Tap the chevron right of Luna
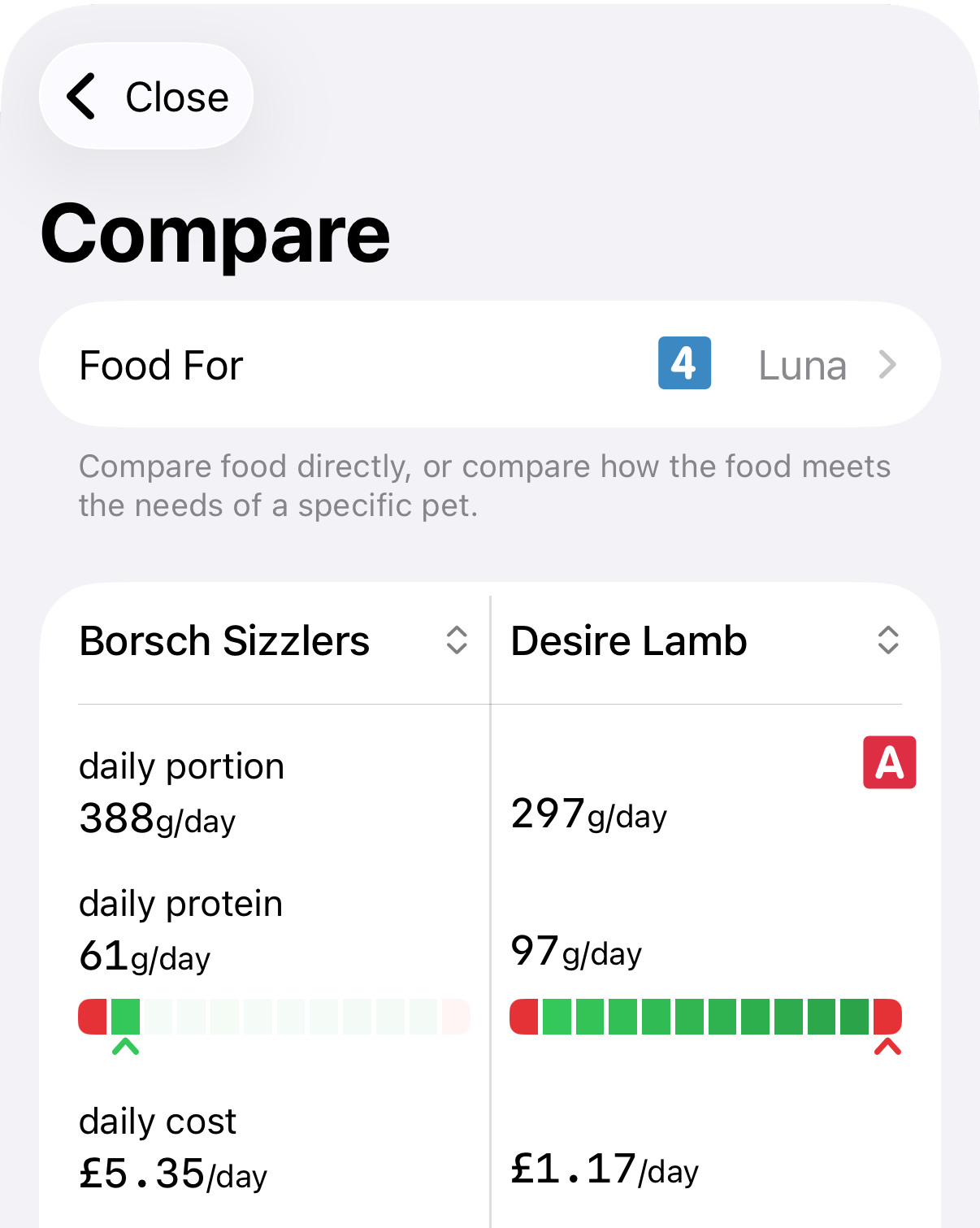 click(887, 365)
